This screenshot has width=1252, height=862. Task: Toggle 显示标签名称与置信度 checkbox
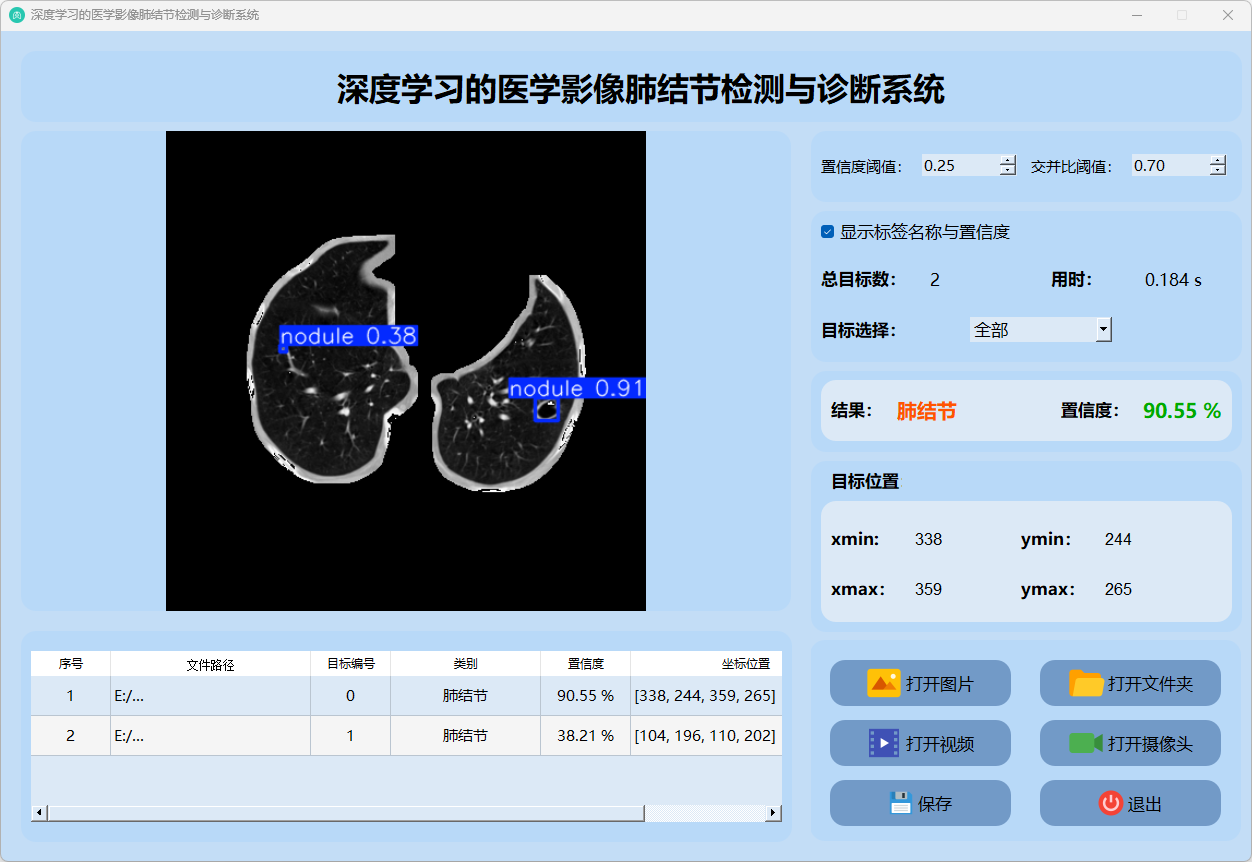[x=827, y=232]
